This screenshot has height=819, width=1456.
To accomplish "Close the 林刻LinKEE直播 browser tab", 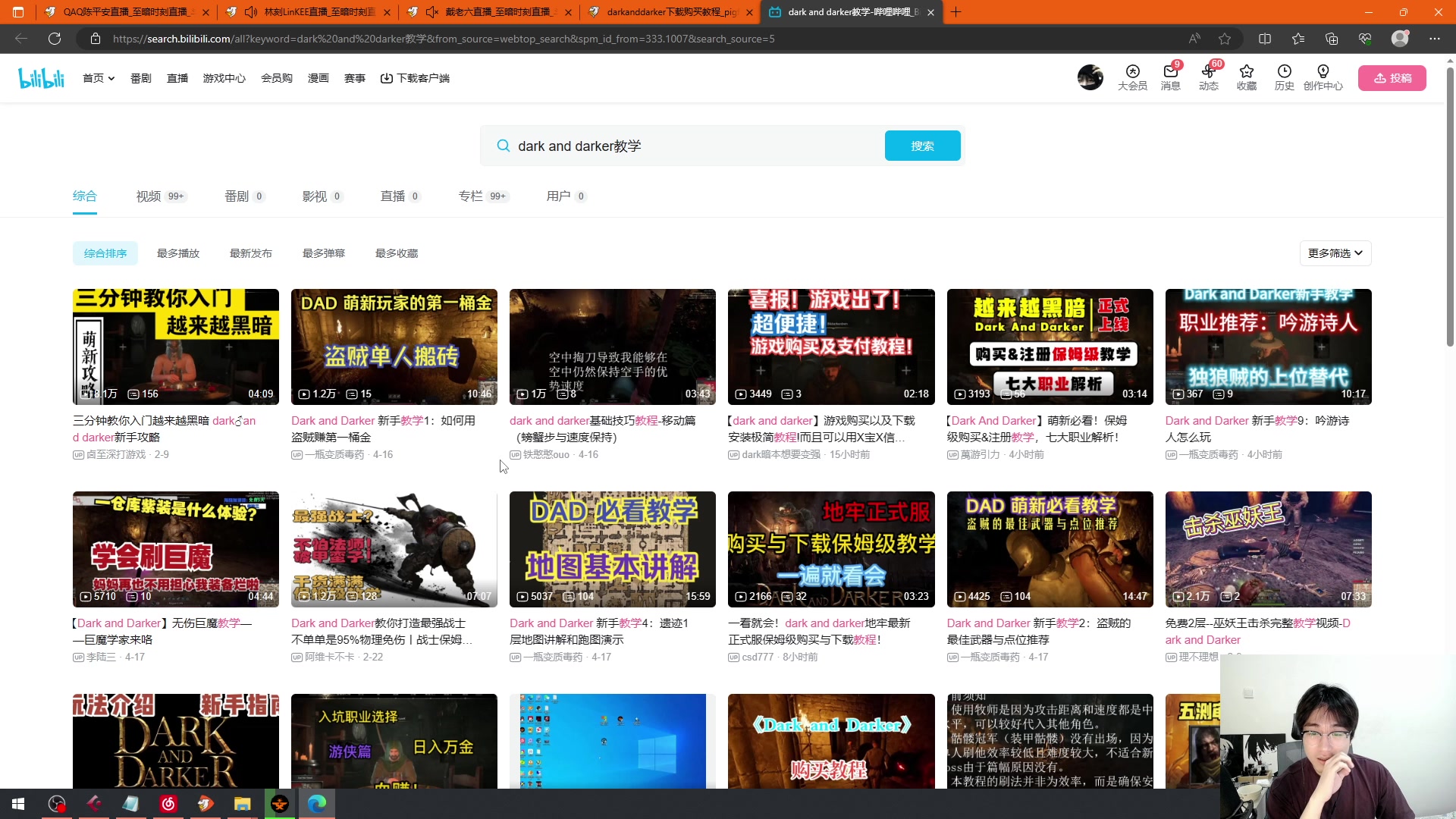I will [388, 12].
